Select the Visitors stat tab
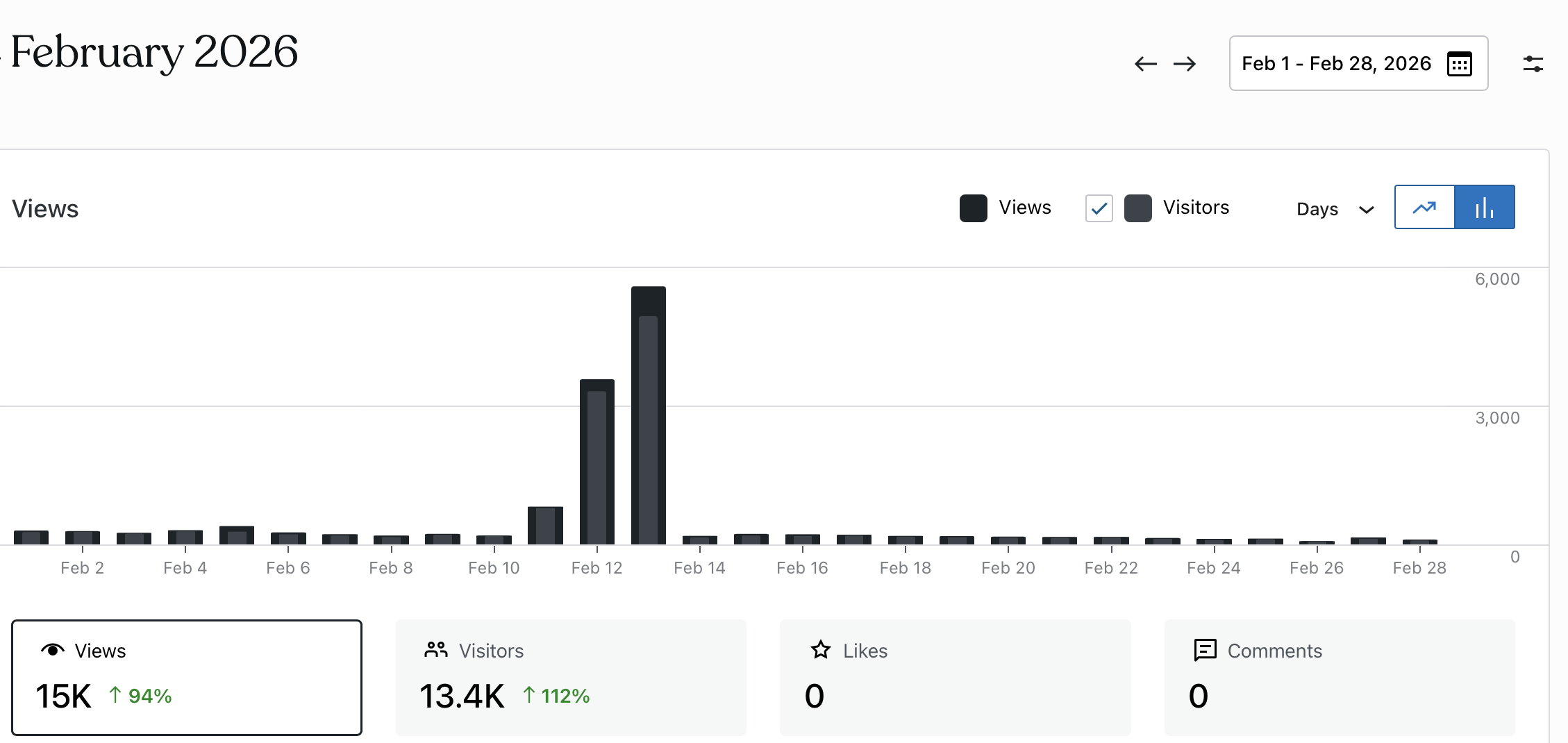Image resolution: width=1568 pixels, height=743 pixels. point(571,677)
